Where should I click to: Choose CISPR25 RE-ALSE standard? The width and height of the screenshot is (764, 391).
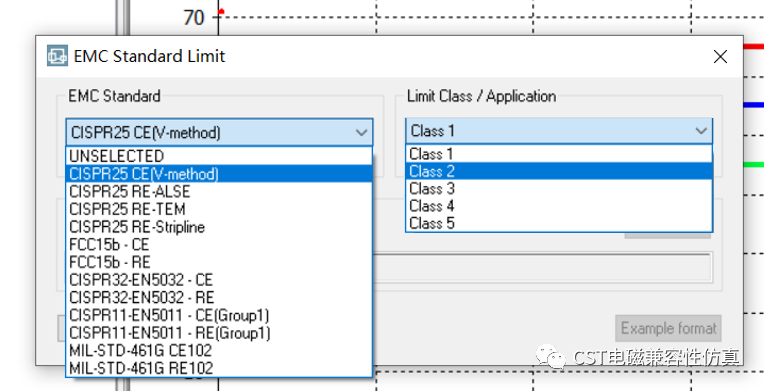(x=219, y=191)
